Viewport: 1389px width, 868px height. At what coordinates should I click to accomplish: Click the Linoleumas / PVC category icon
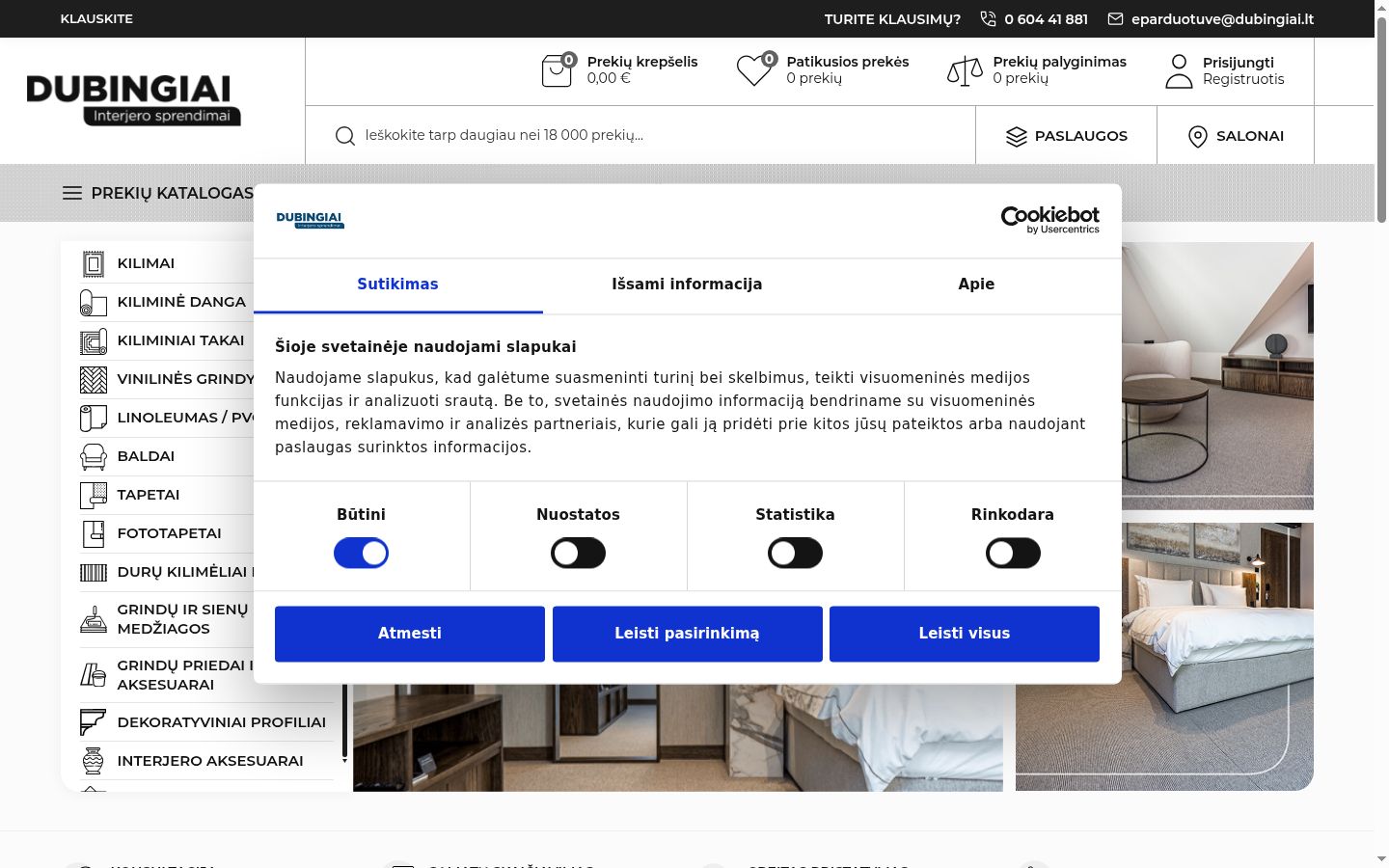pyautogui.click(x=93, y=418)
